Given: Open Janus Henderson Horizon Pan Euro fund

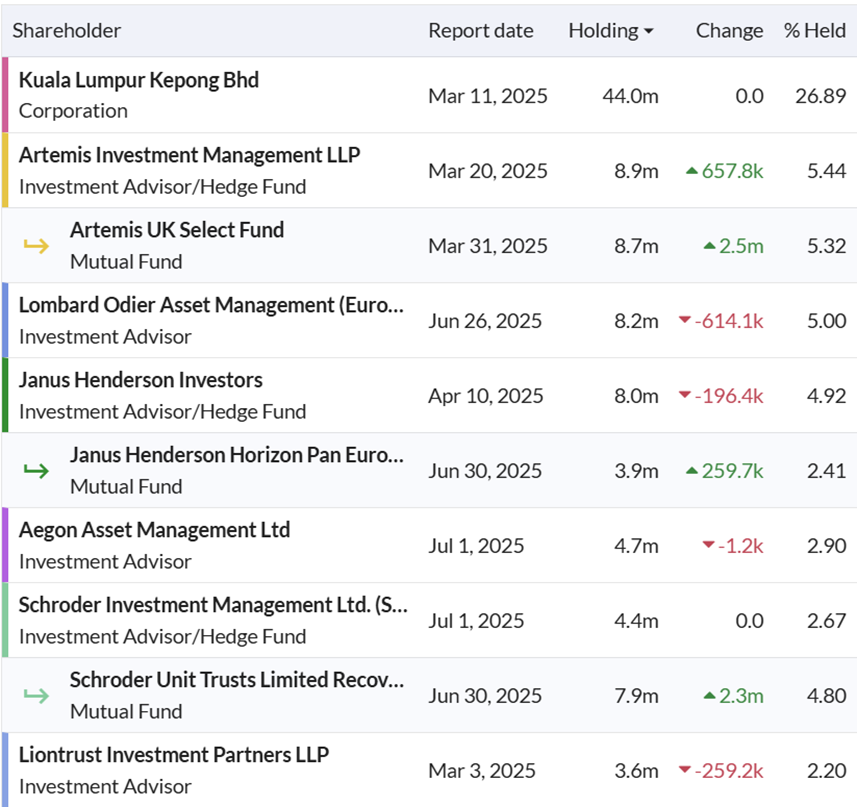Looking at the screenshot, I should (237, 455).
